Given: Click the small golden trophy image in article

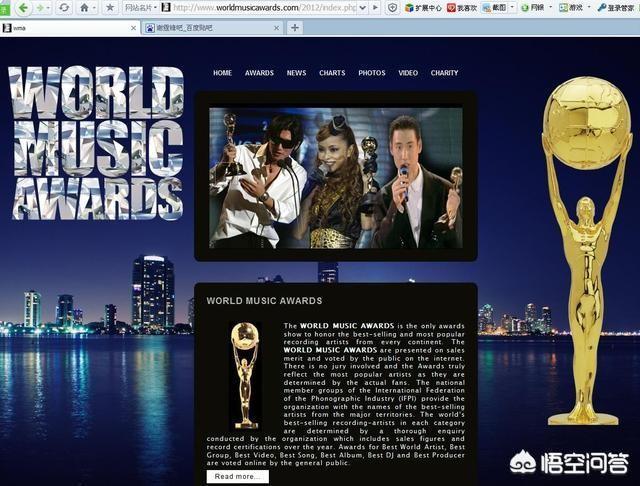Looking at the screenshot, I should [x=245, y=375].
